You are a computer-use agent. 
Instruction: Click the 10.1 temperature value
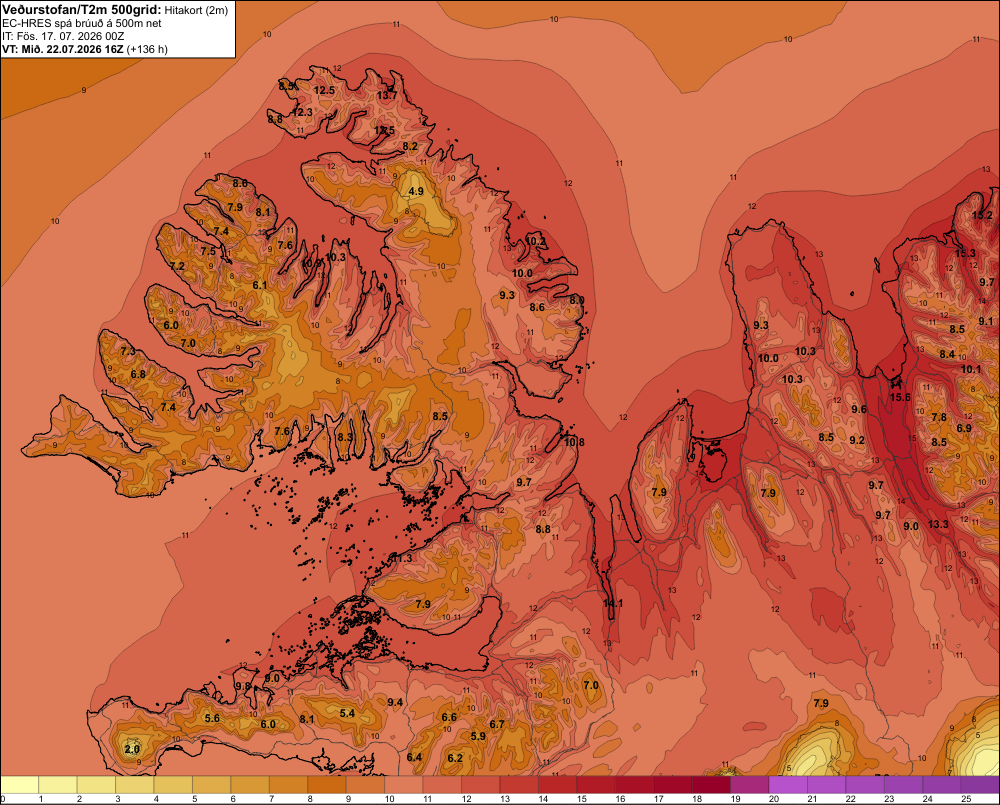pos(971,369)
